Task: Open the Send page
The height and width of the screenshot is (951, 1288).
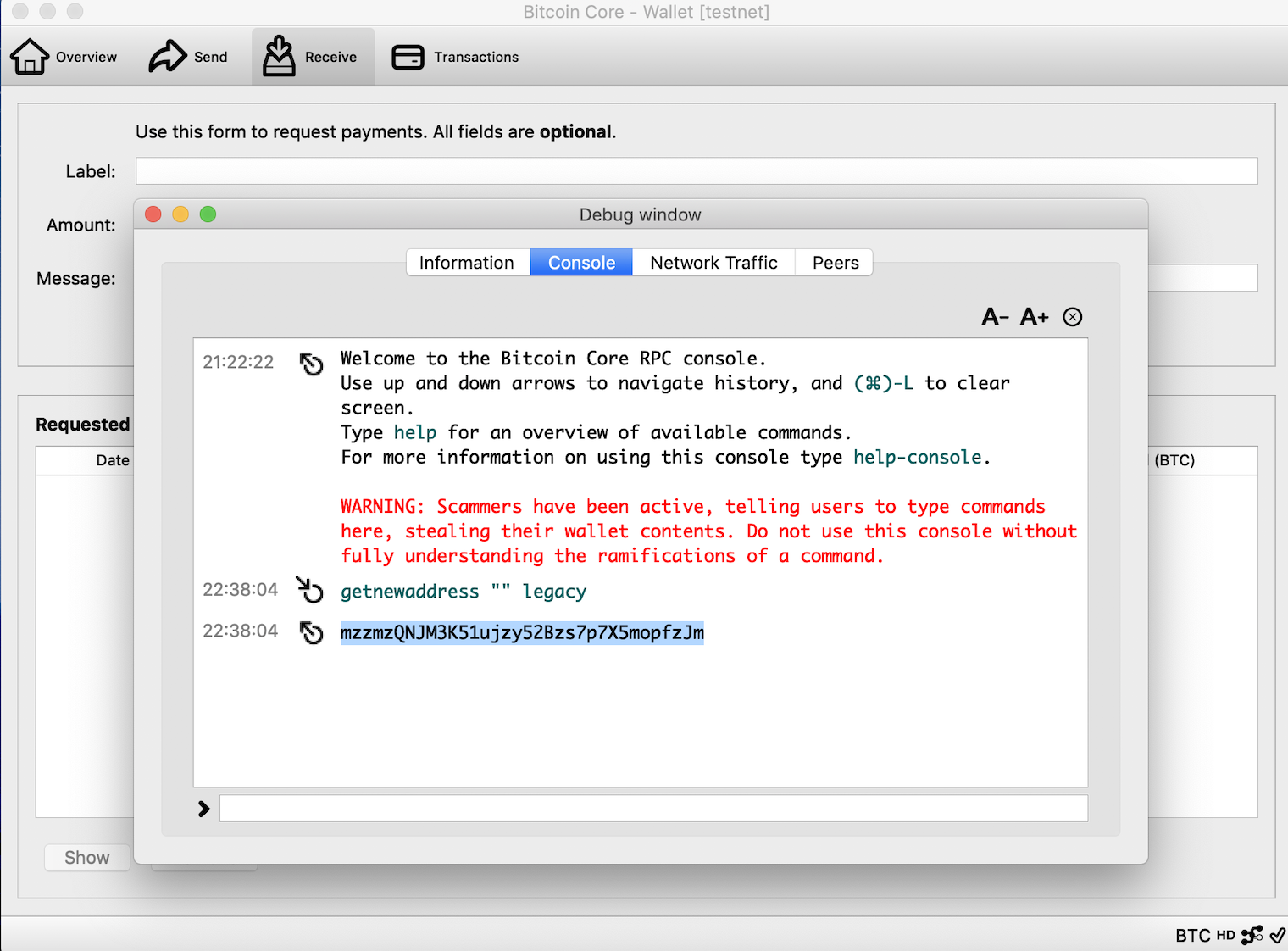Action: point(188,57)
